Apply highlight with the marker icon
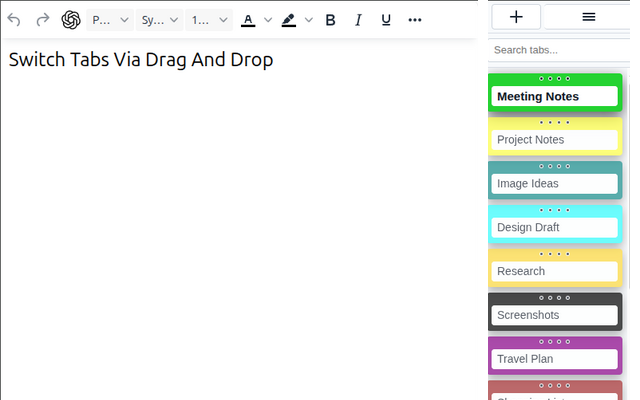Viewport: 640px width, 400px height. (289, 20)
